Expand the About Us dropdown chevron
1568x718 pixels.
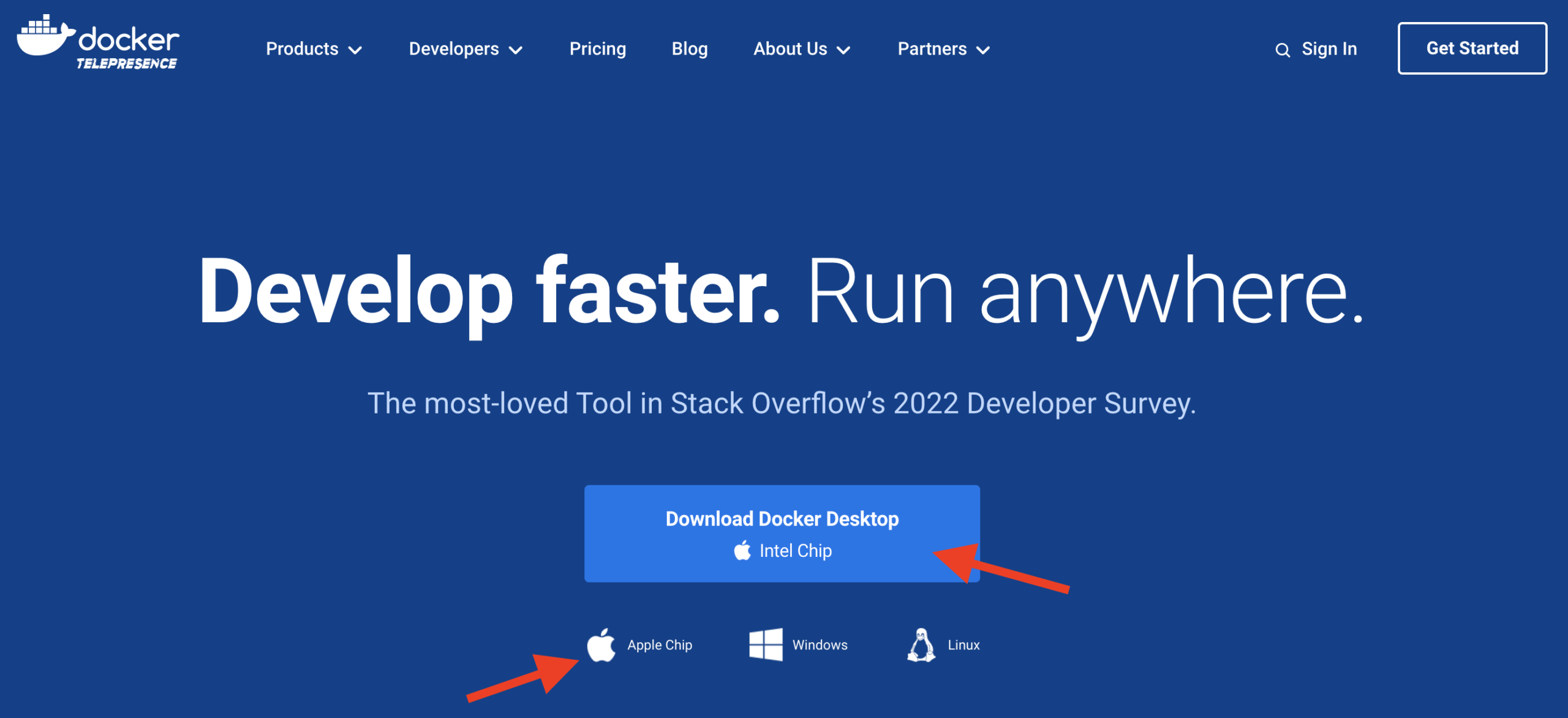pyautogui.click(x=843, y=50)
